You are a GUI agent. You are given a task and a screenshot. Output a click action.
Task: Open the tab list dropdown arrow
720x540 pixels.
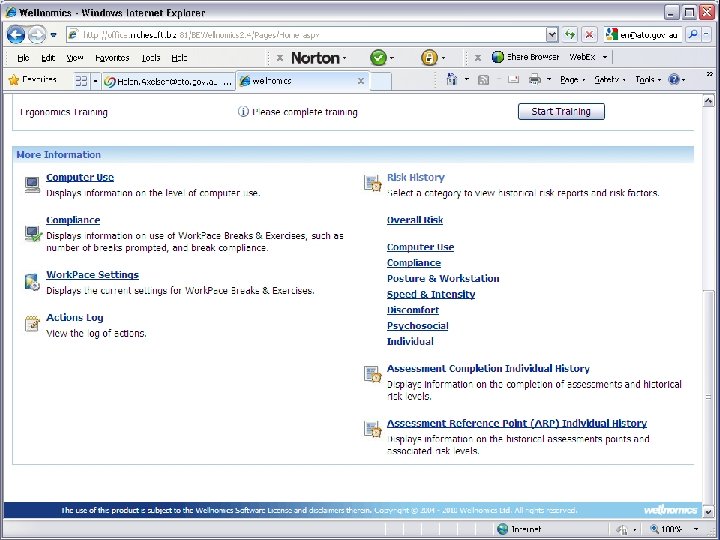point(96,81)
